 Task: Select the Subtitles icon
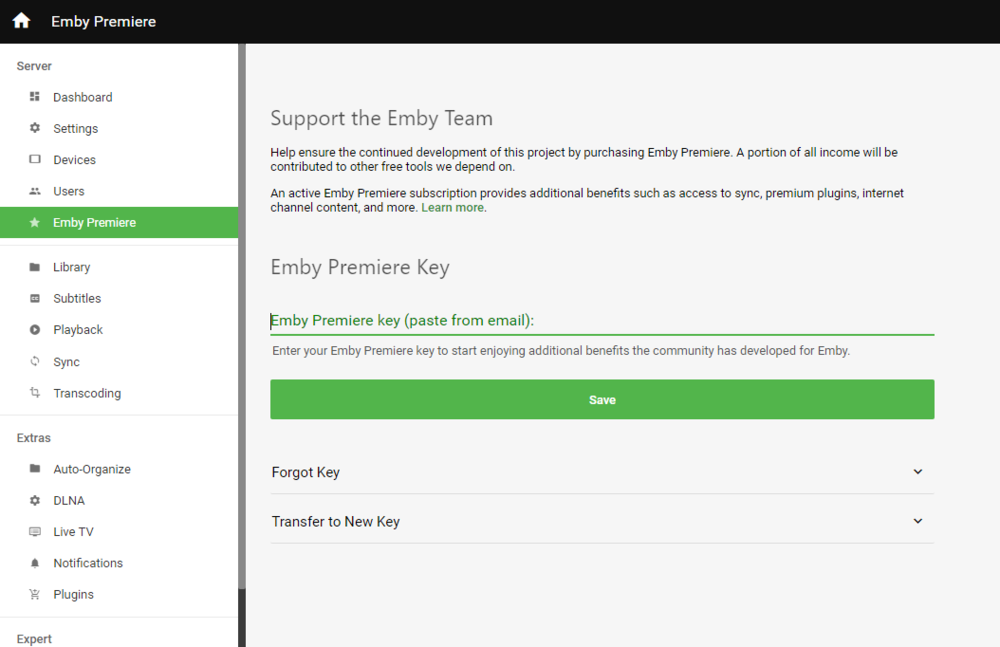[36, 298]
